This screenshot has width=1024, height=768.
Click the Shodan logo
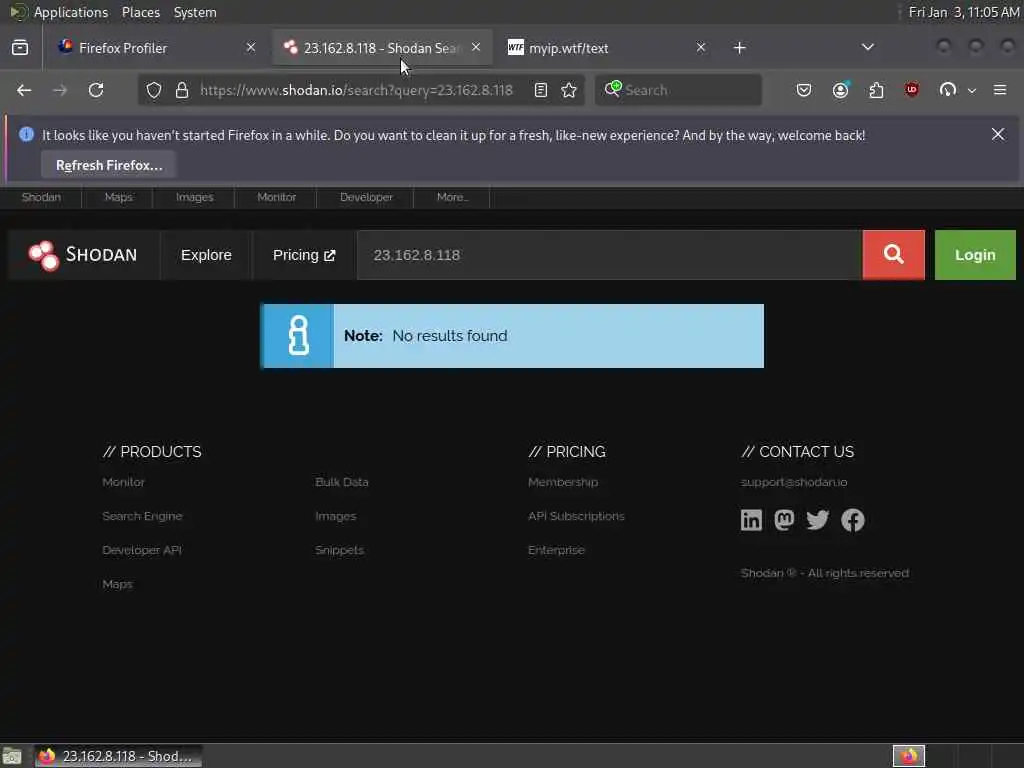(x=83, y=255)
